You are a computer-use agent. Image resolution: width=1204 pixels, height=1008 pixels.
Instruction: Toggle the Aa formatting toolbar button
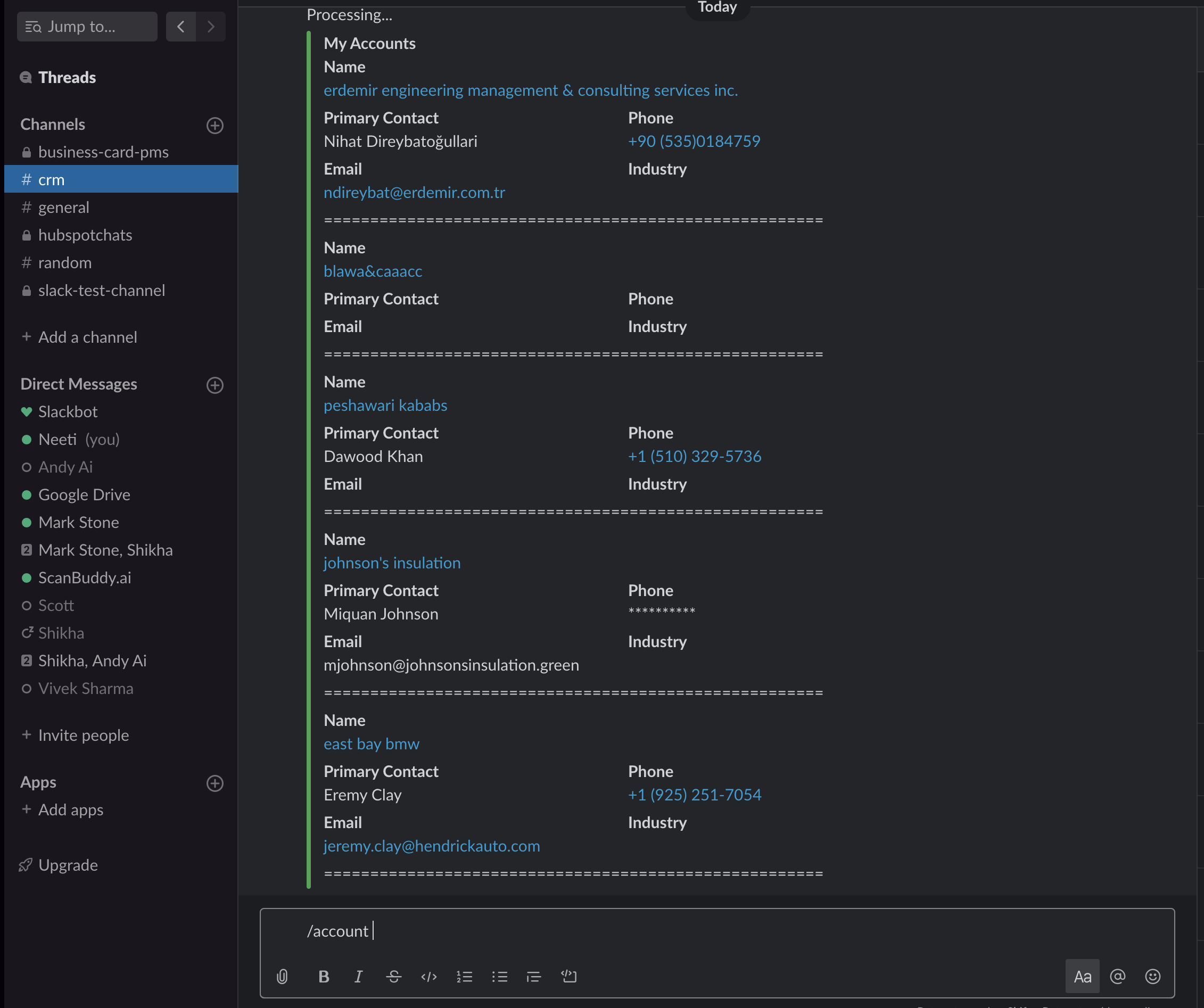[x=1082, y=977]
